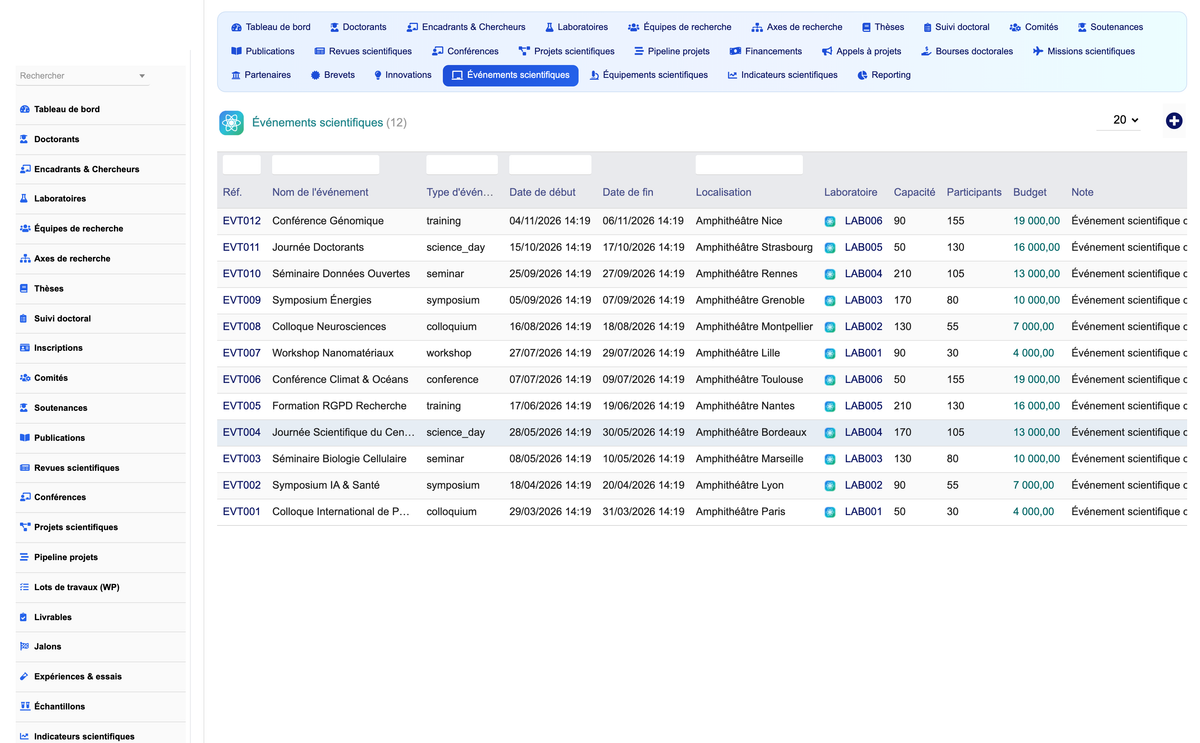Screen dimensions: 1200x743
Task: Click the Suivi doctoral clipboard icon in sidebar
Action: [24, 318]
